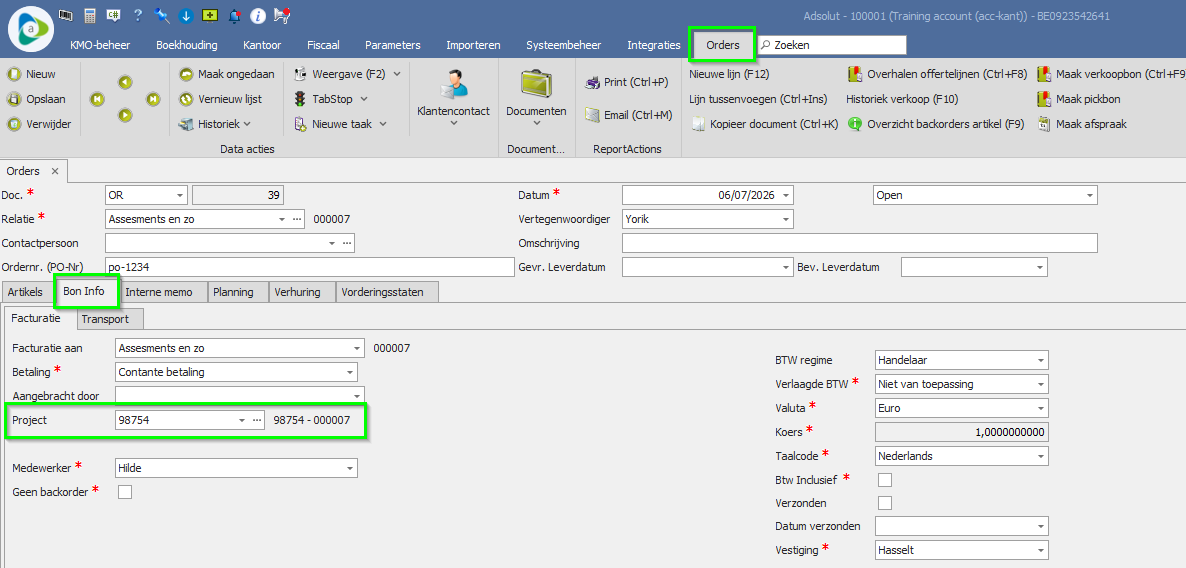Open the Betaling dropdown
The width and height of the screenshot is (1186, 568).
point(350,372)
